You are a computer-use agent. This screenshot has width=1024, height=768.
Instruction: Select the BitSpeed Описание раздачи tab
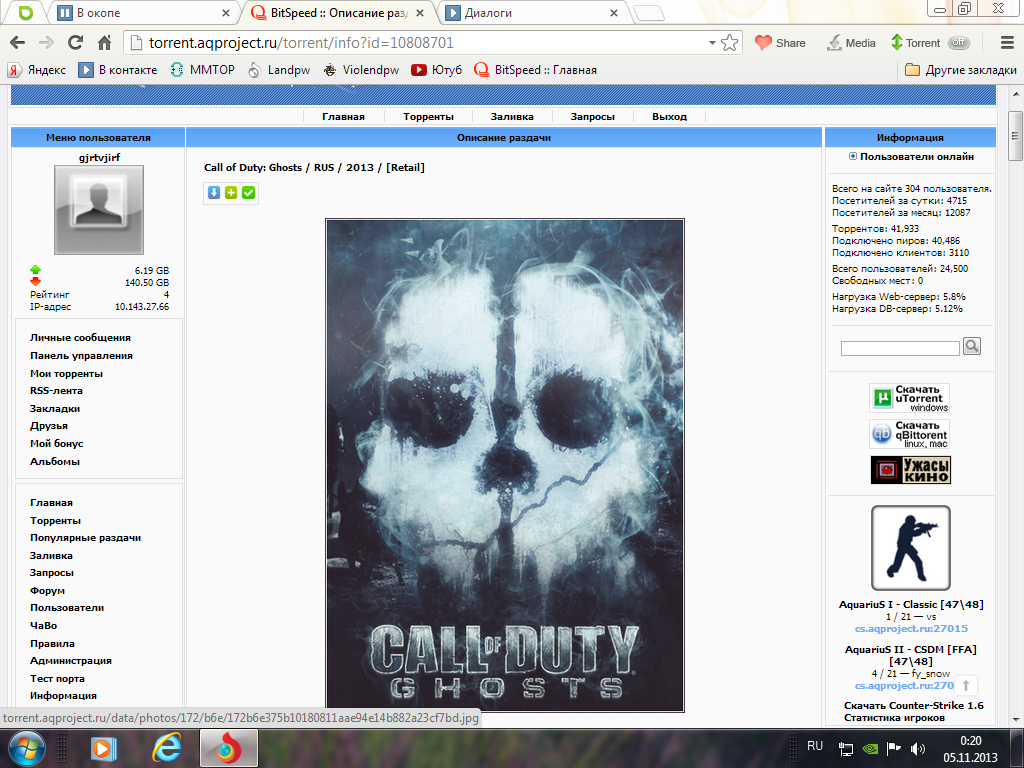(x=338, y=12)
